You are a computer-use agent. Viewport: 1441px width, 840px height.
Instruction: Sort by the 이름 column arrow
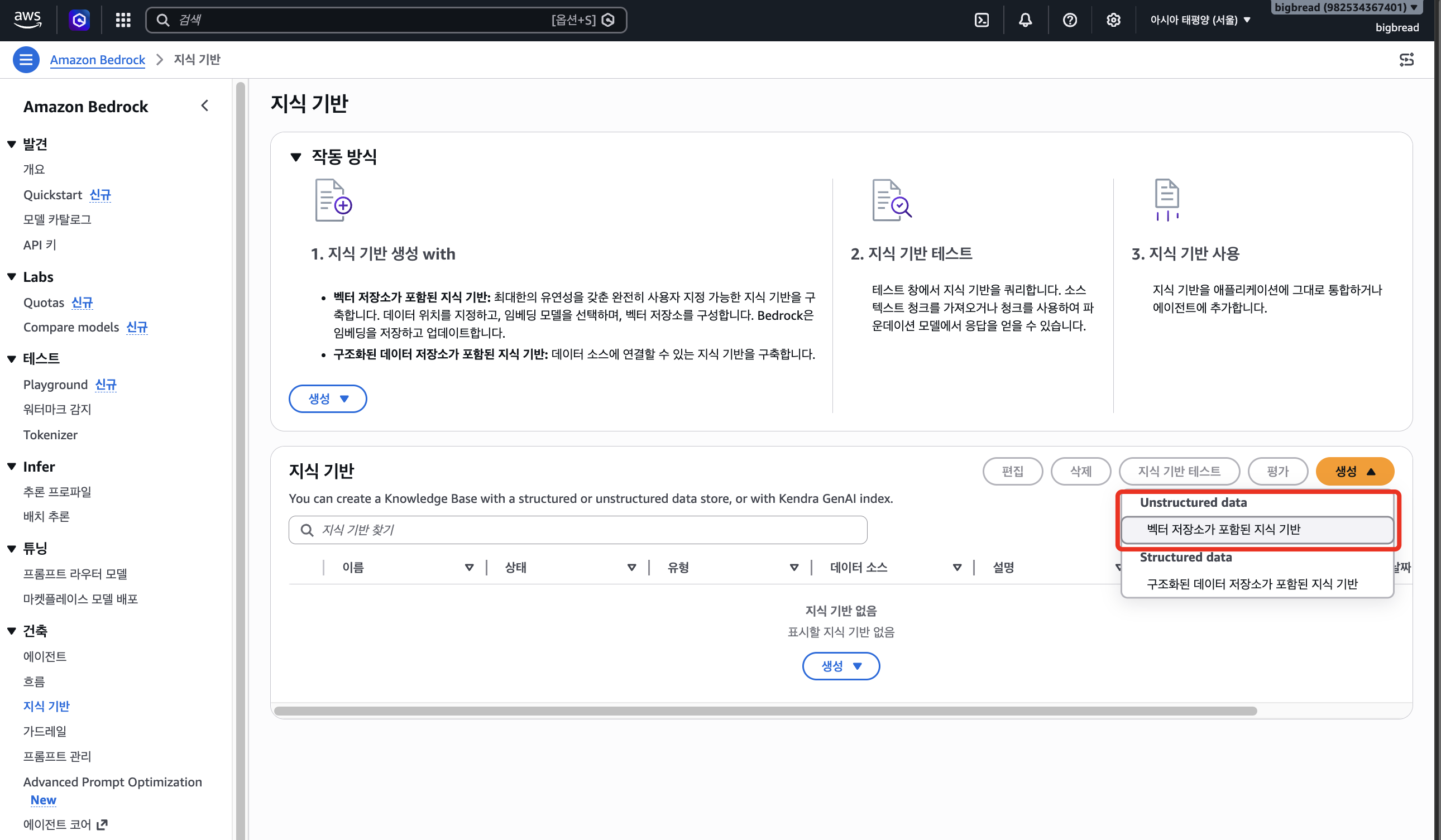[469, 567]
